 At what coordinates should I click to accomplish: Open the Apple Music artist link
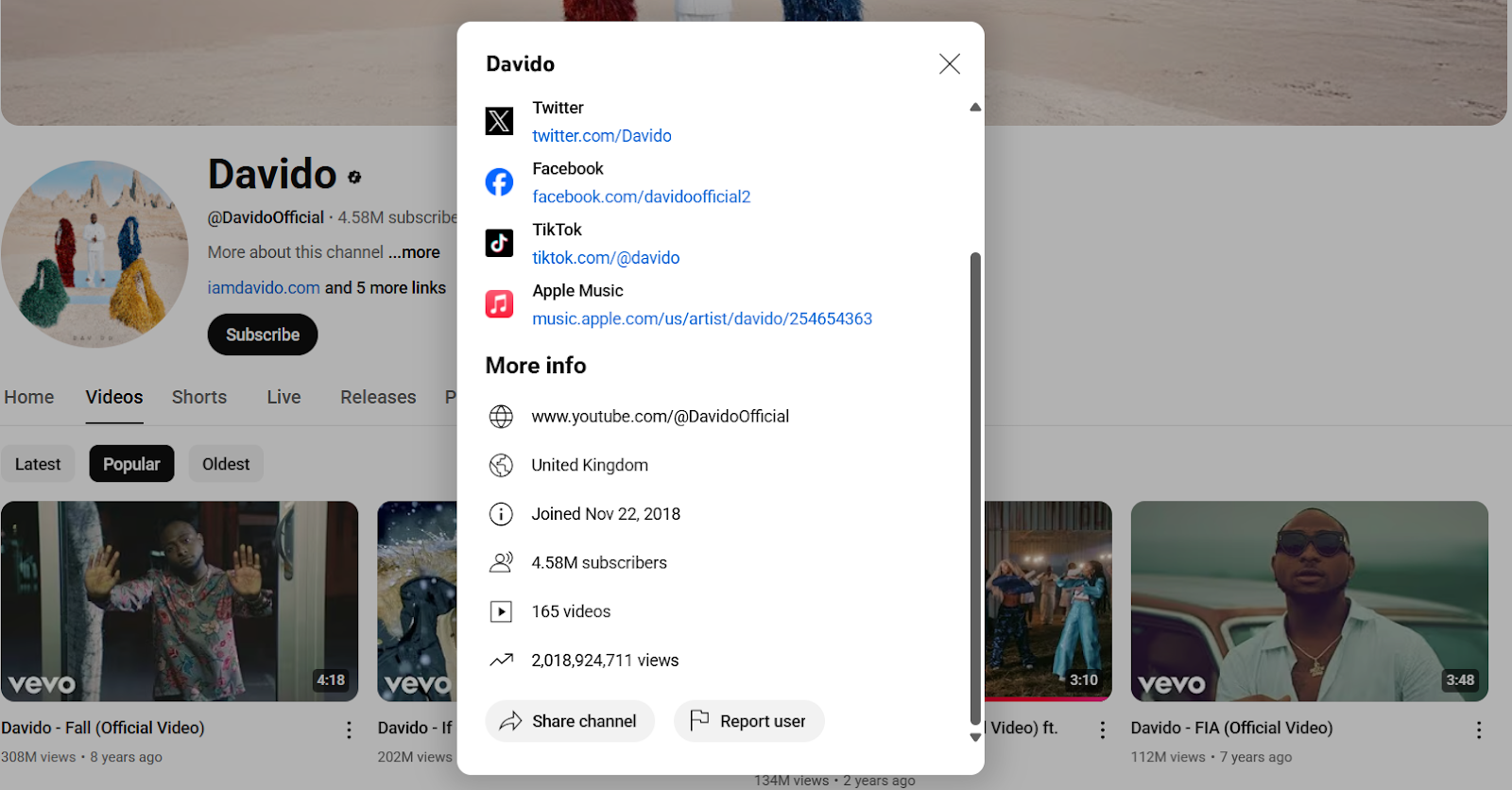[702, 318]
